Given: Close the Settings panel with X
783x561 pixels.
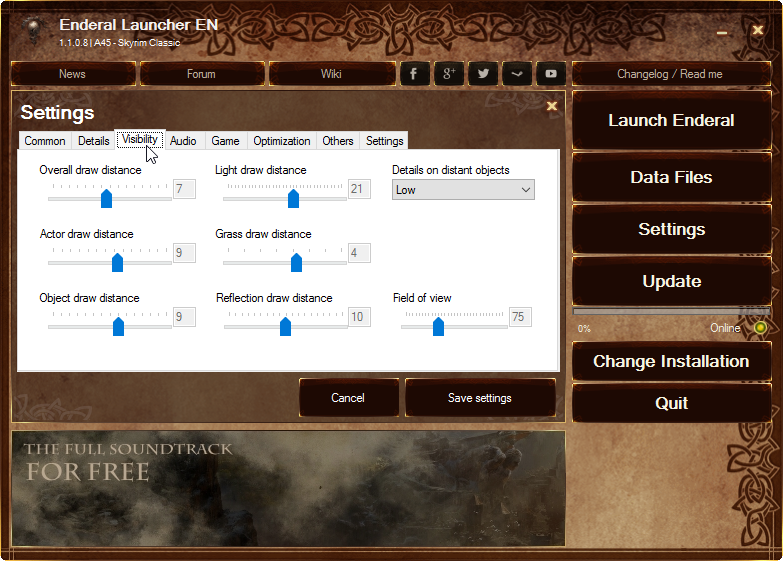Looking at the screenshot, I should tap(551, 106).
